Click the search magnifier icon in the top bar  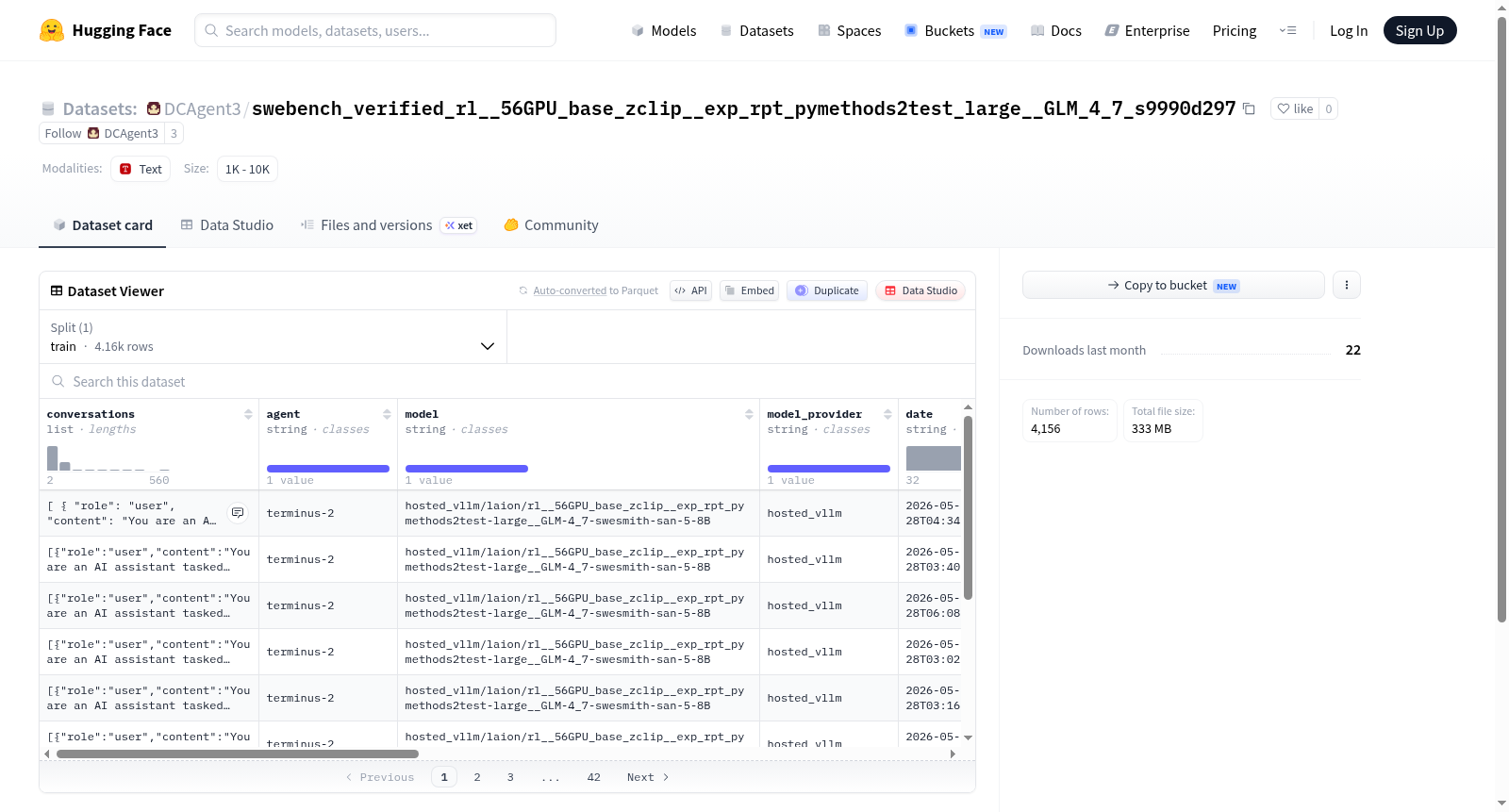click(x=211, y=30)
